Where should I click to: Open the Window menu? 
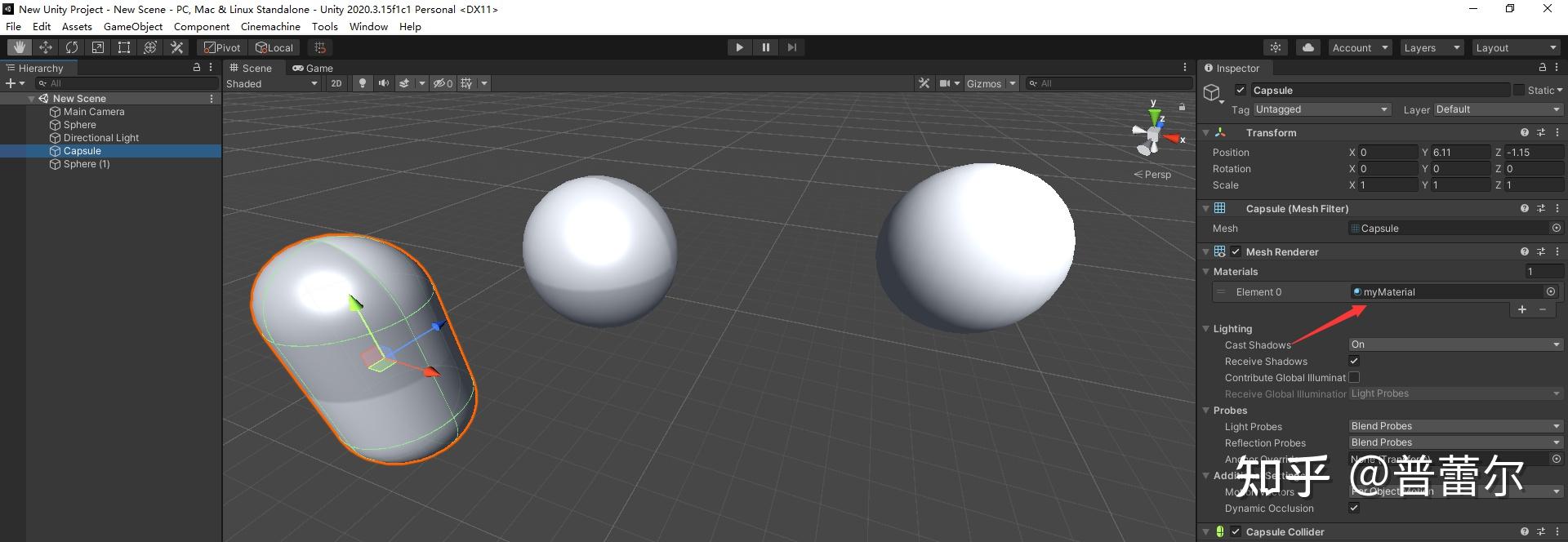368,27
